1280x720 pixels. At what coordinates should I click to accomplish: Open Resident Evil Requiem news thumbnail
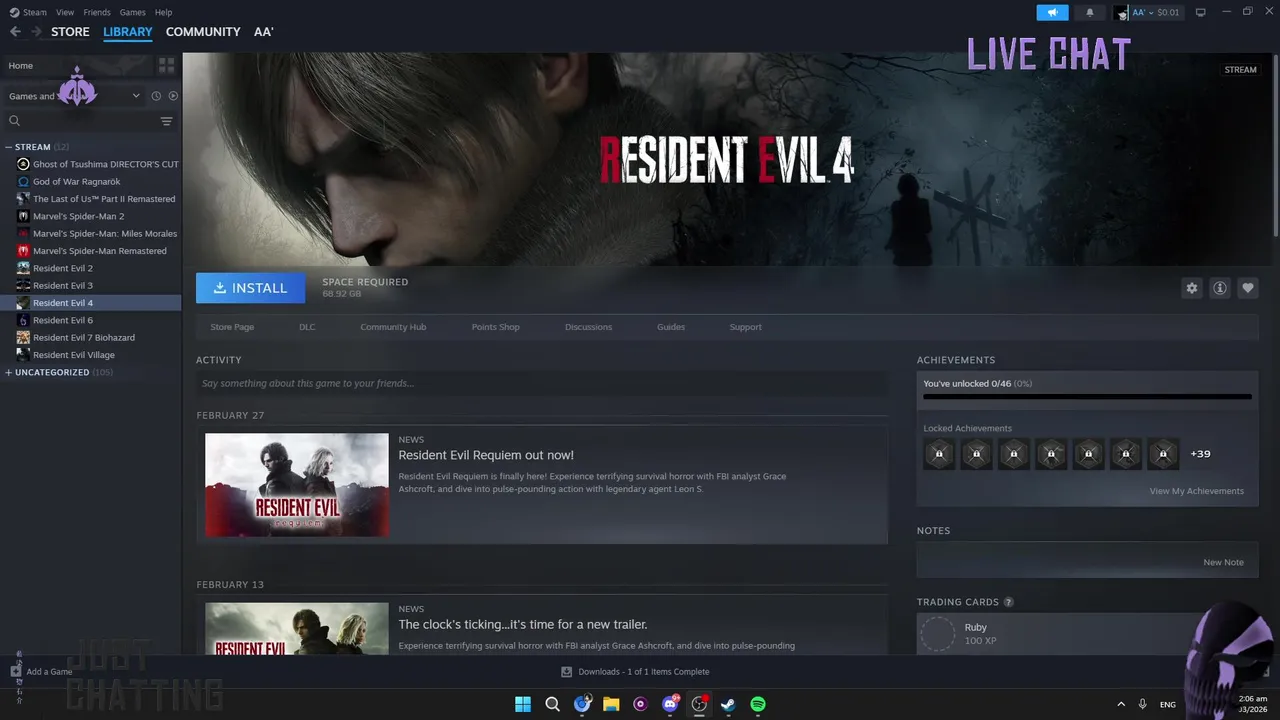coord(297,485)
